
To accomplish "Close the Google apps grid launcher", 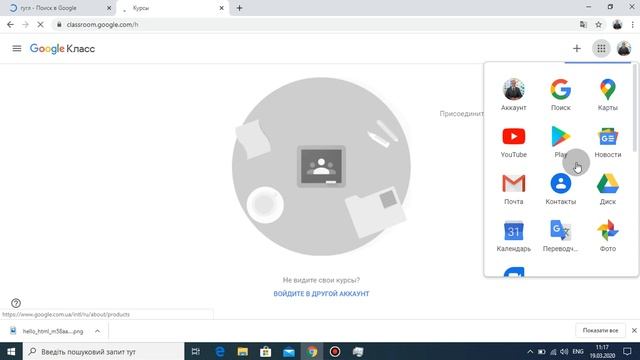I will click(x=601, y=49).
